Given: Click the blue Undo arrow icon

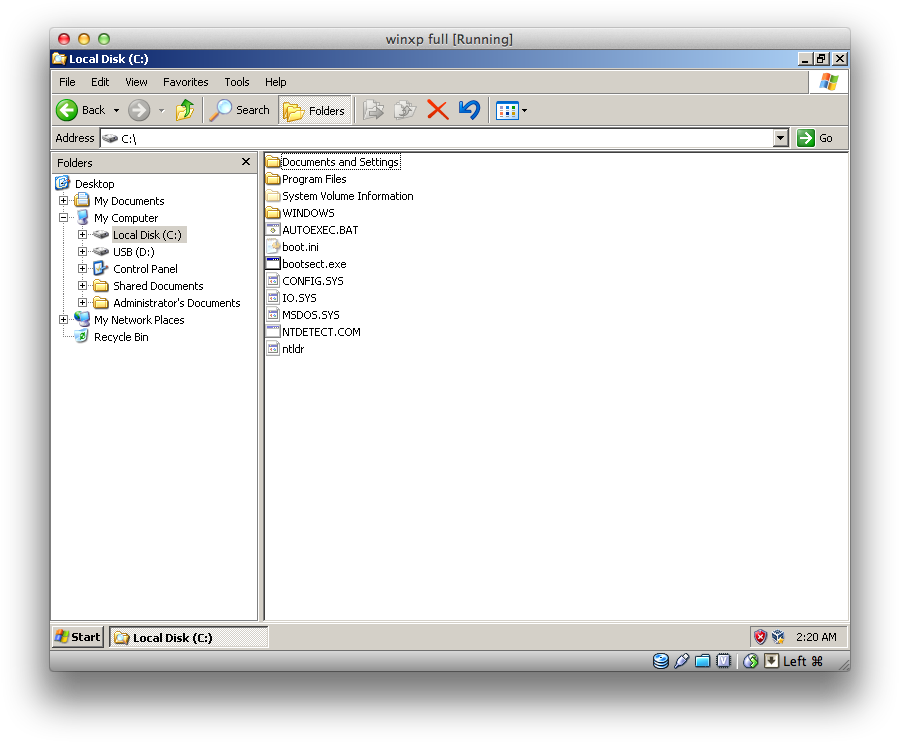Looking at the screenshot, I should pyautogui.click(x=469, y=110).
